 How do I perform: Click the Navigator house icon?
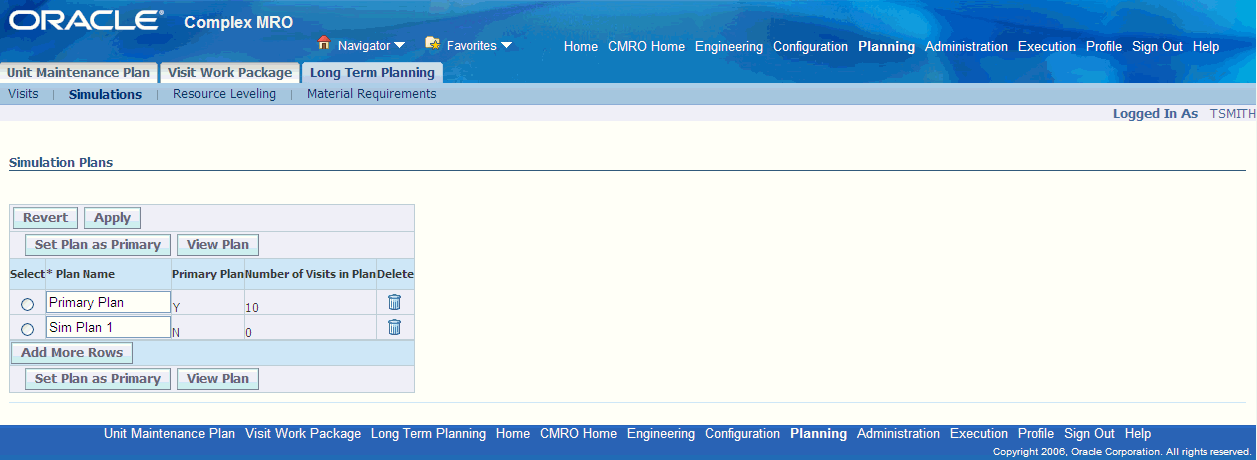[x=323, y=44]
